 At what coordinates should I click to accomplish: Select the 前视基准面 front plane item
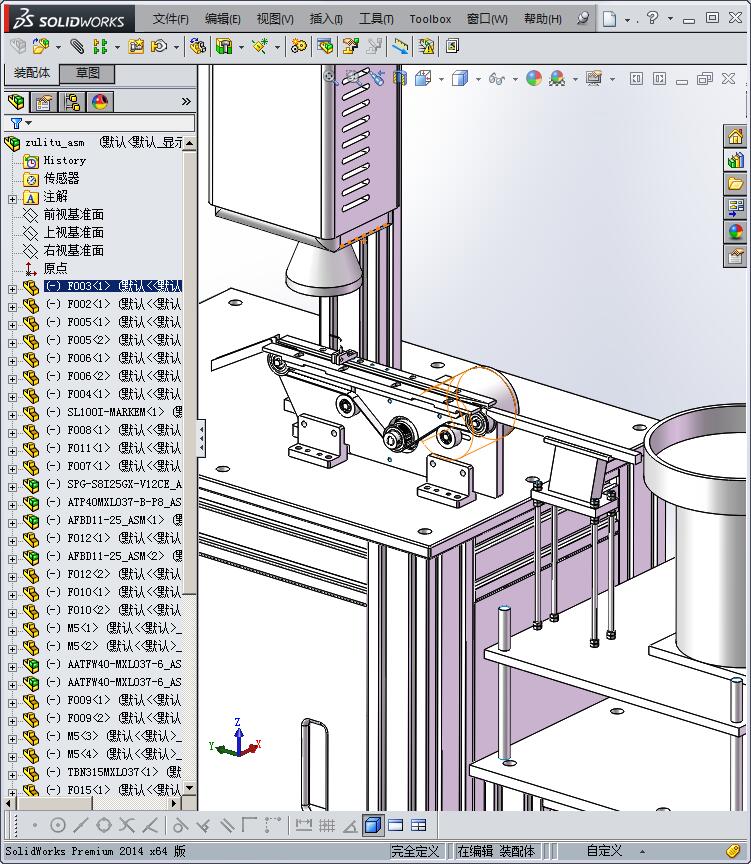point(73,214)
